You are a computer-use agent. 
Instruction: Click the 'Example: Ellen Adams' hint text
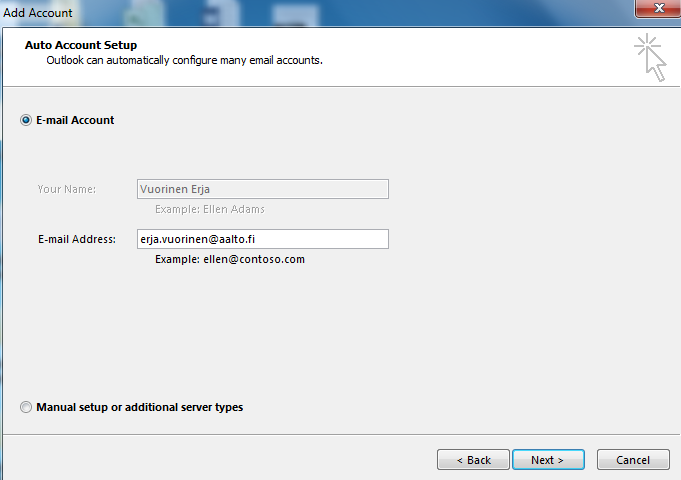click(210, 209)
